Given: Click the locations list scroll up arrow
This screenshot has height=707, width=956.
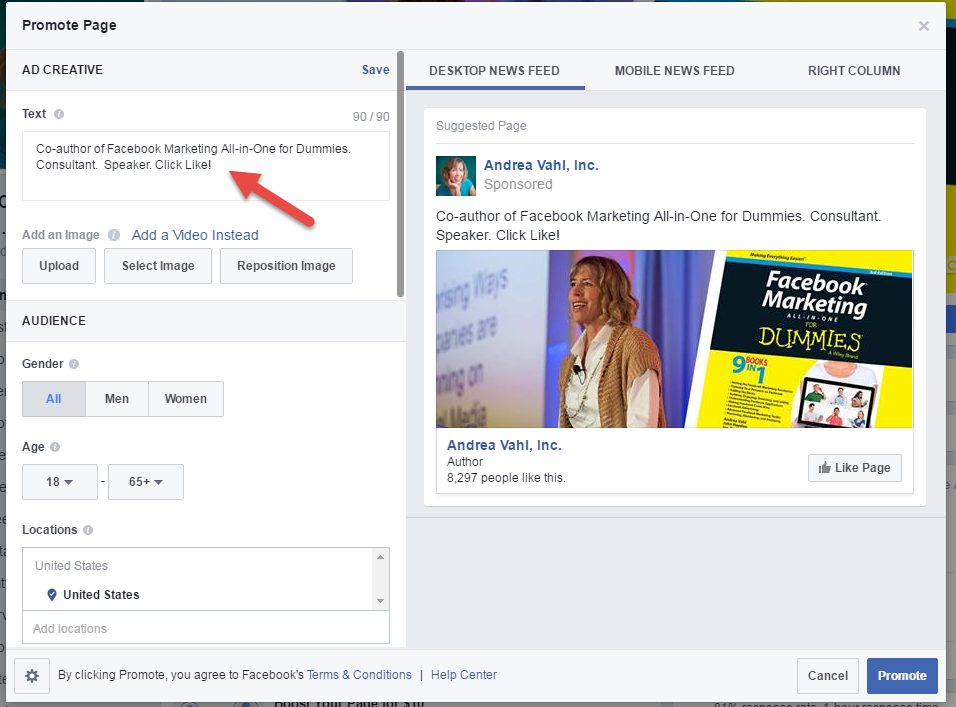Looking at the screenshot, I should 380,557.
